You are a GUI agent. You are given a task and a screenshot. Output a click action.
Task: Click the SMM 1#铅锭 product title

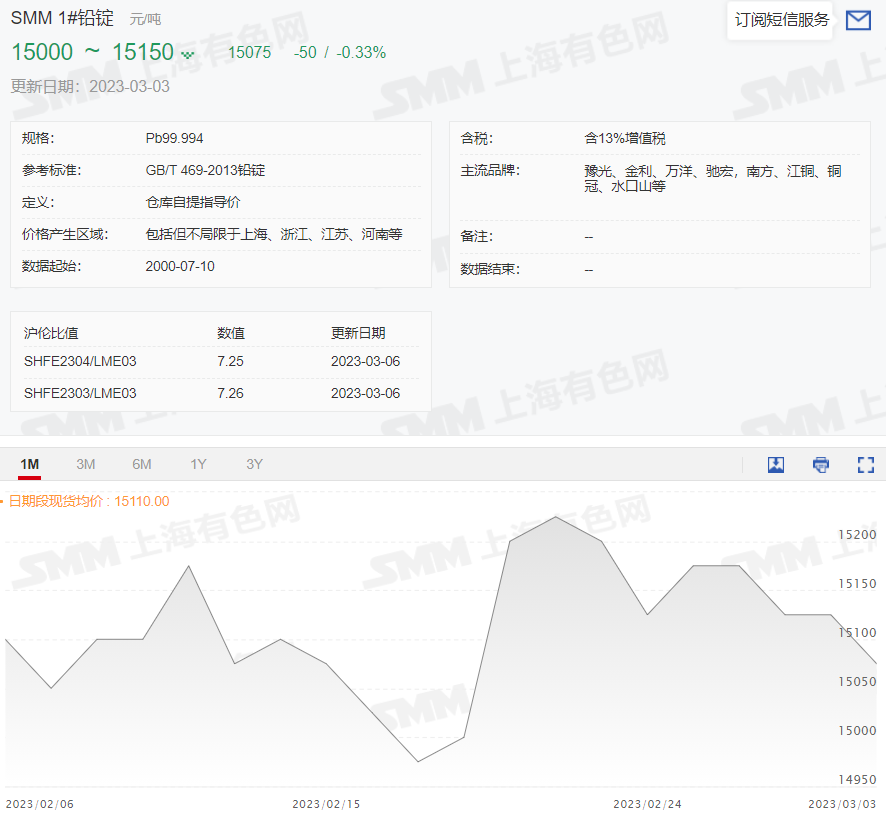point(60,17)
